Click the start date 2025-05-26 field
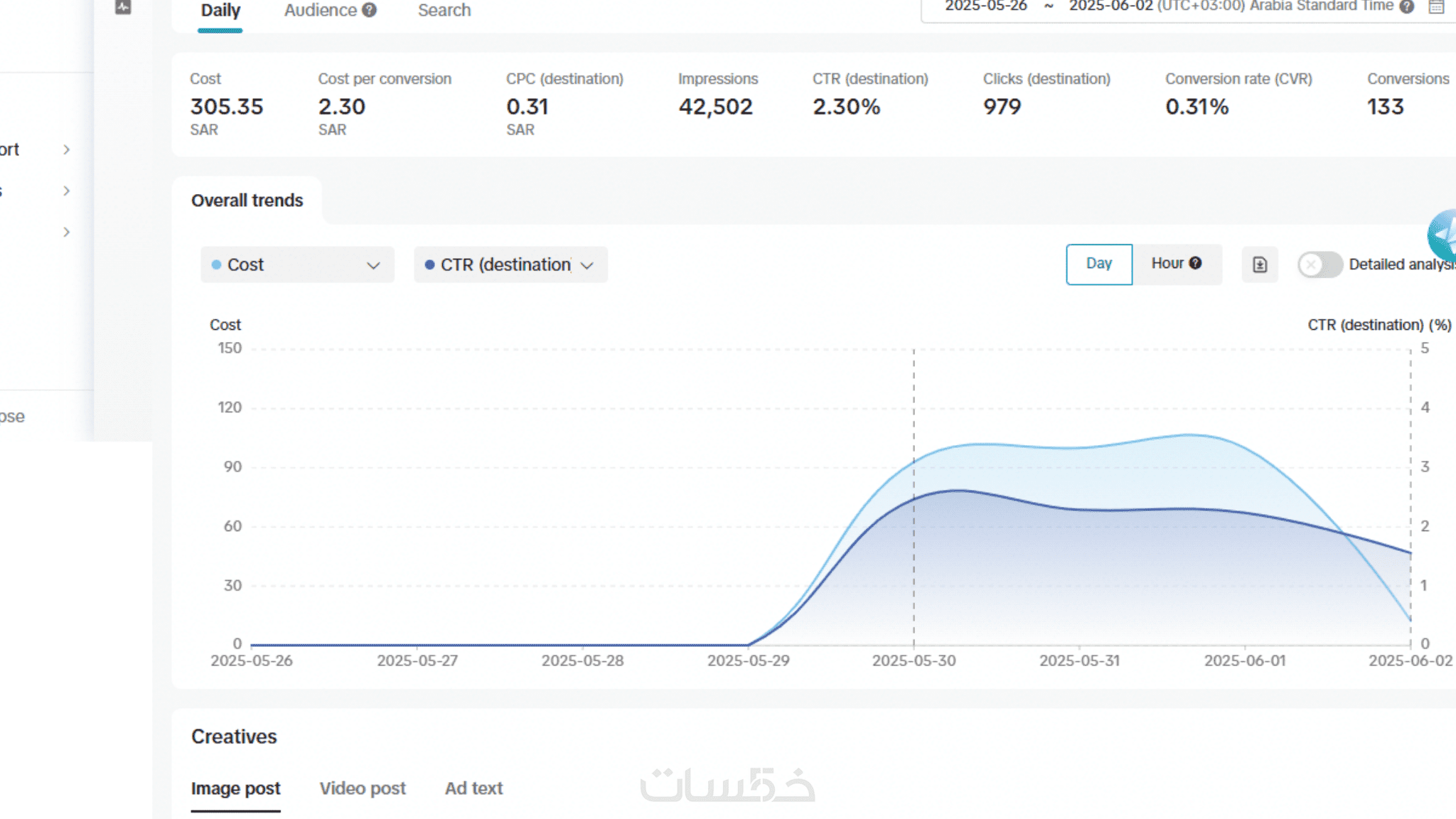The width and height of the screenshot is (1456, 819). pos(985,6)
